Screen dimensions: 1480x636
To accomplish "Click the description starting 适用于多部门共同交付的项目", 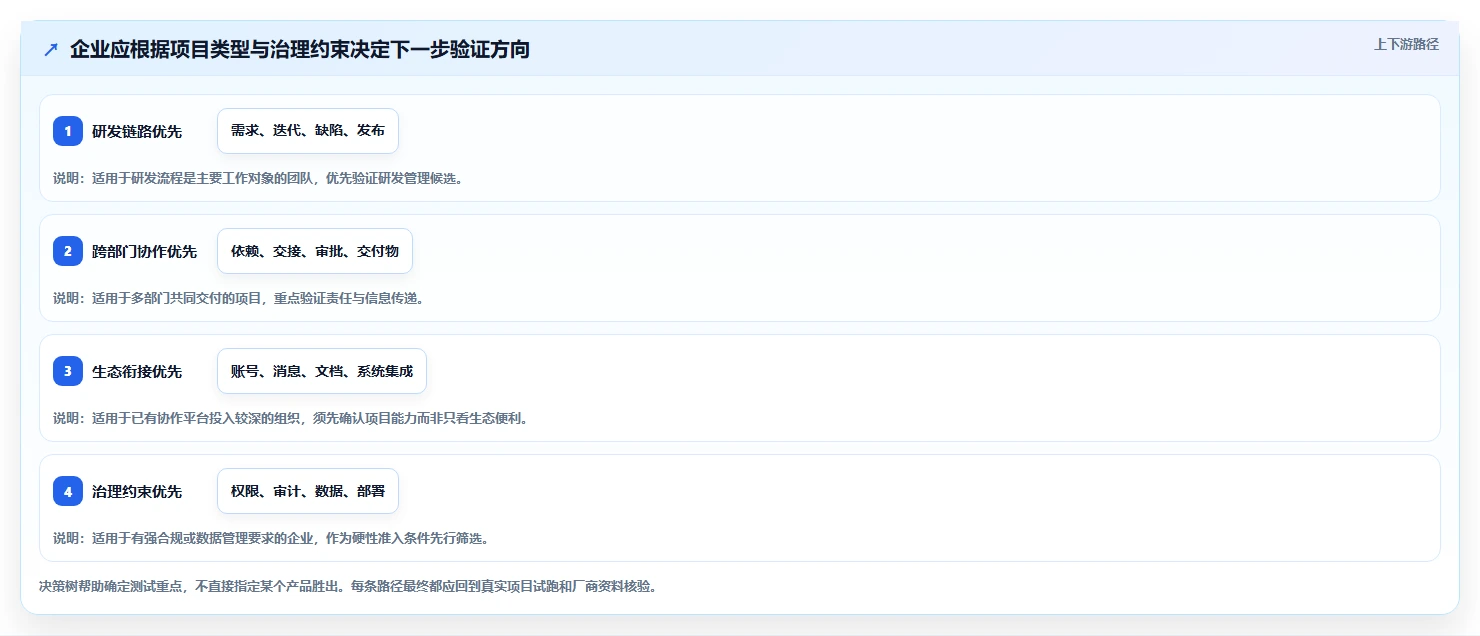I will click(x=238, y=298).
